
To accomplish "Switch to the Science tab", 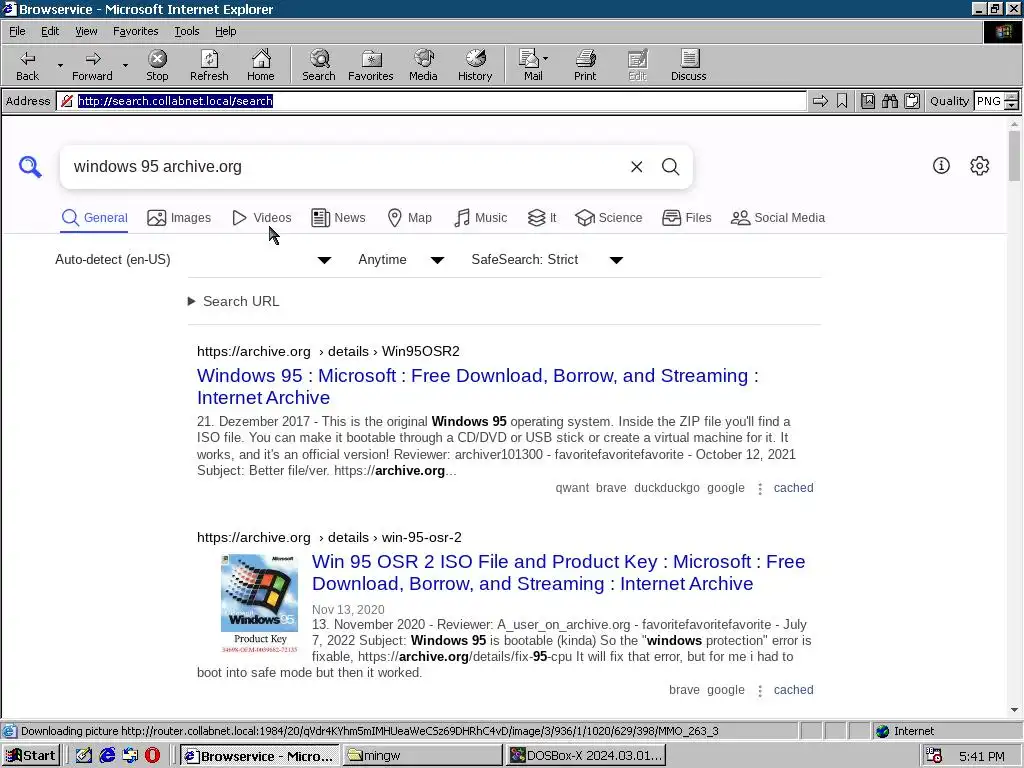I will coord(609,217).
